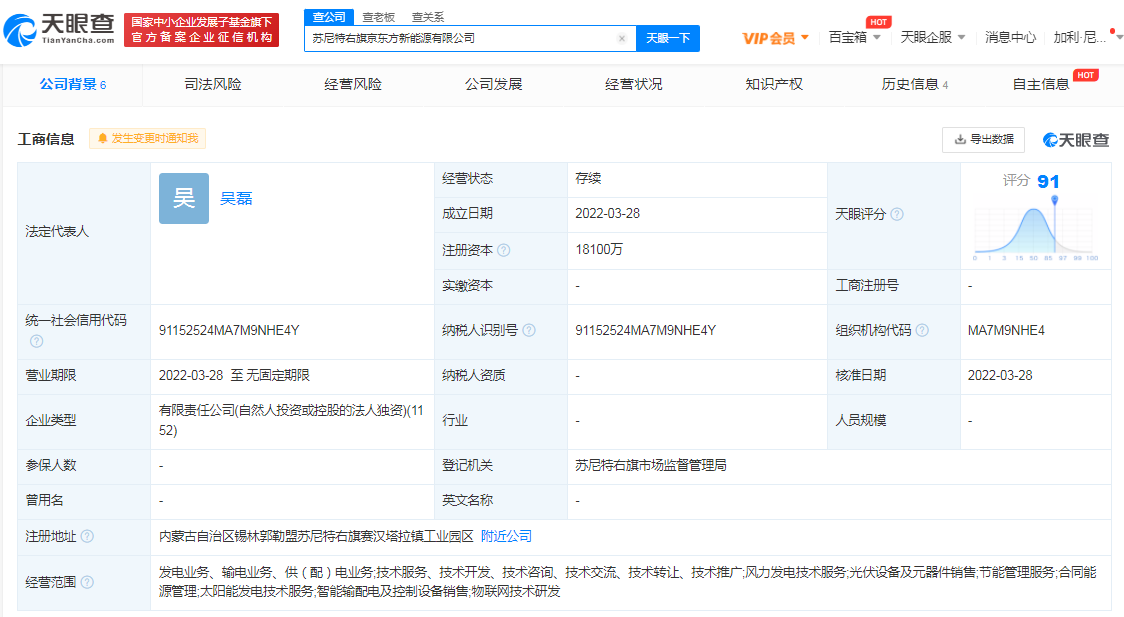The height and width of the screenshot is (617, 1124).
Task: Open the TianYanCha logo homepage
Action: point(59,30)
